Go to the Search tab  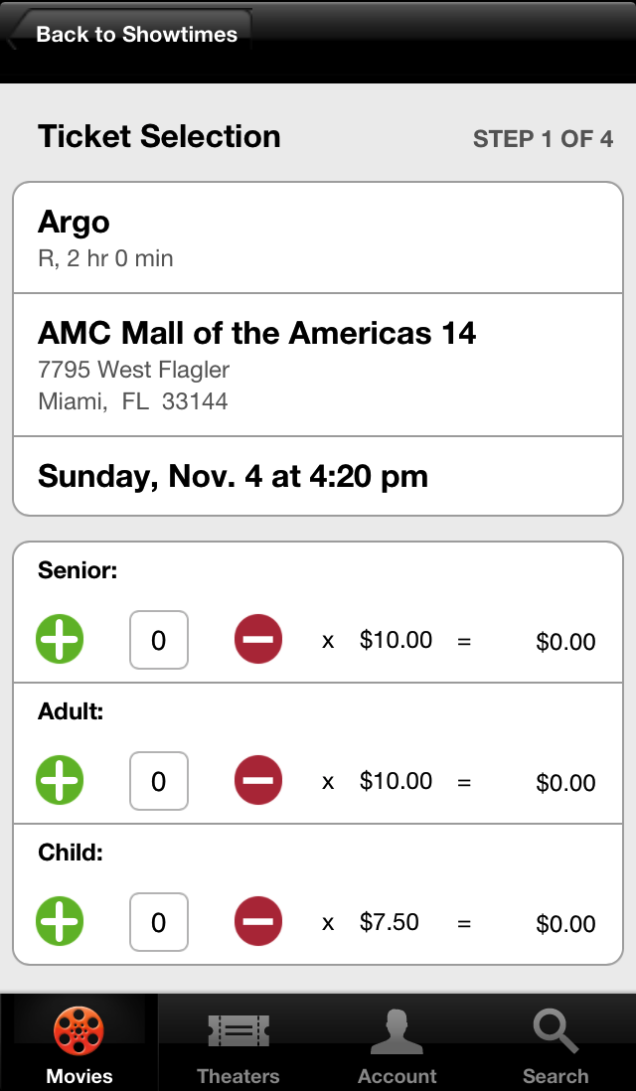(x=555, y=1042)
